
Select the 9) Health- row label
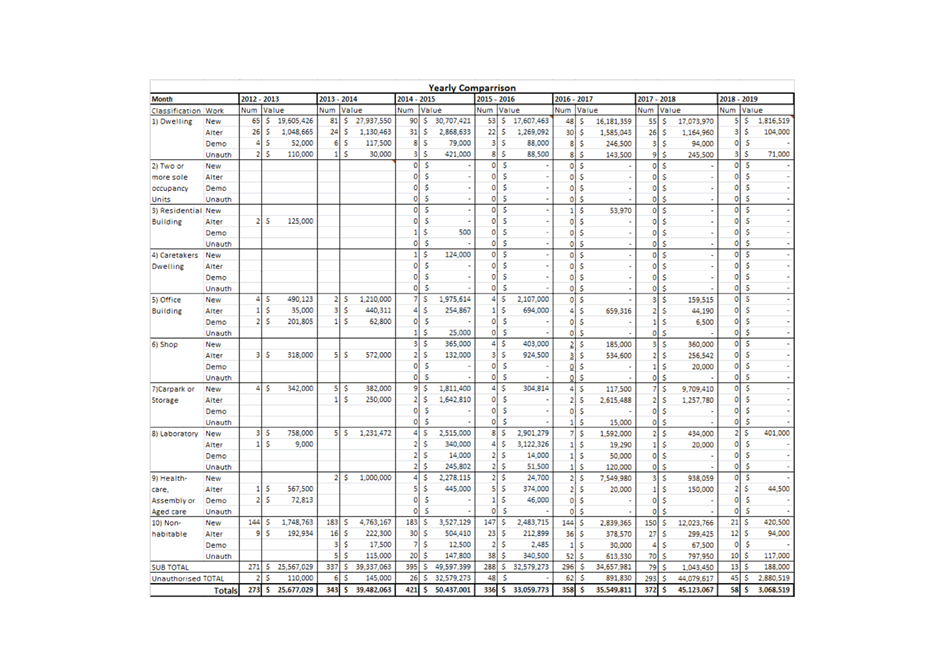pos(169,478)
